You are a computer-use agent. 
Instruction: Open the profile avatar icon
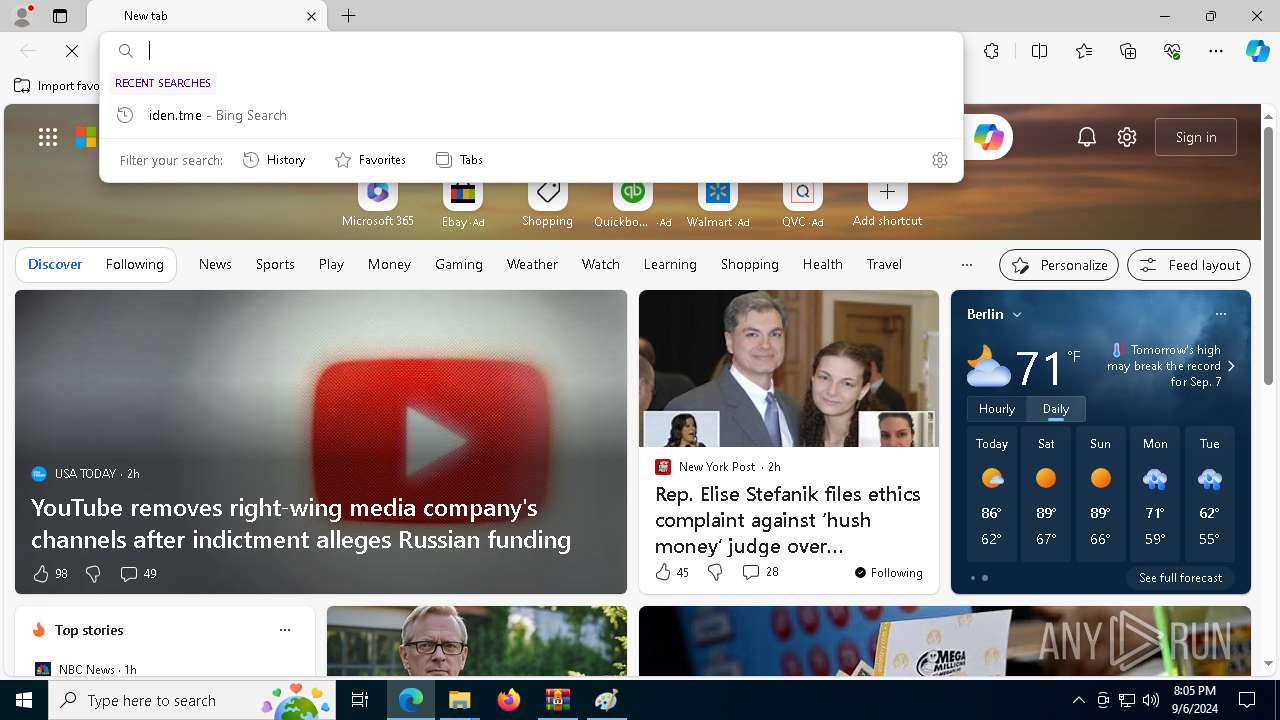(x=21, y=16)
